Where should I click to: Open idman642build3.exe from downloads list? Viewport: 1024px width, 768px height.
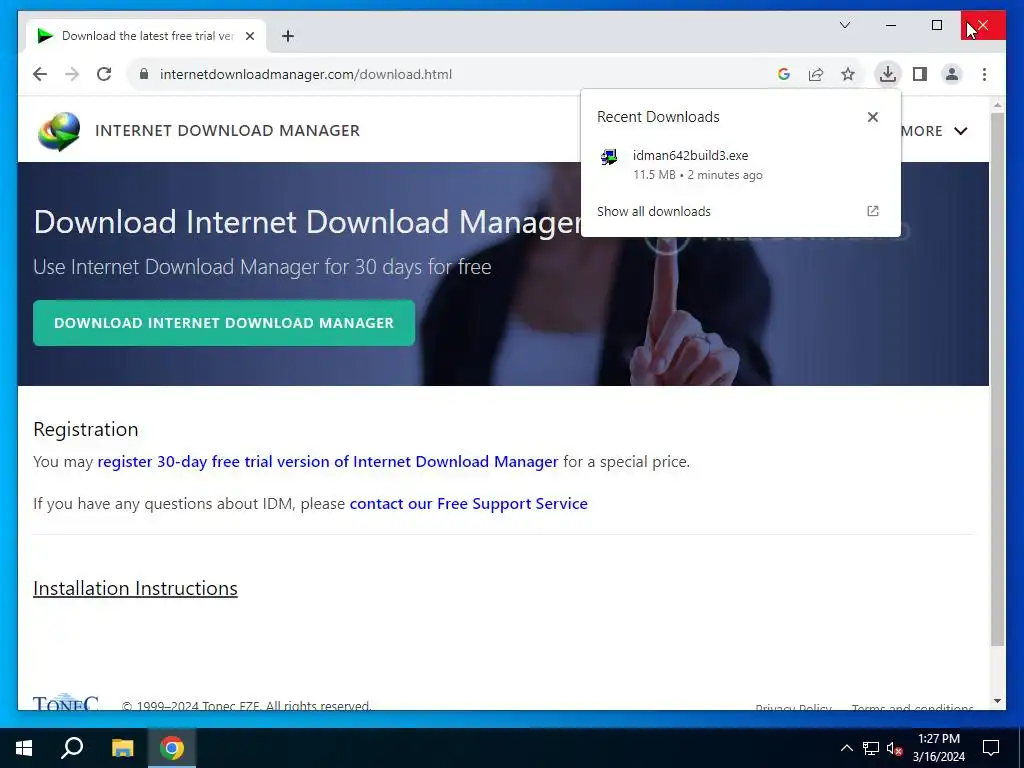pyautogui.click(x=741, y=165)
